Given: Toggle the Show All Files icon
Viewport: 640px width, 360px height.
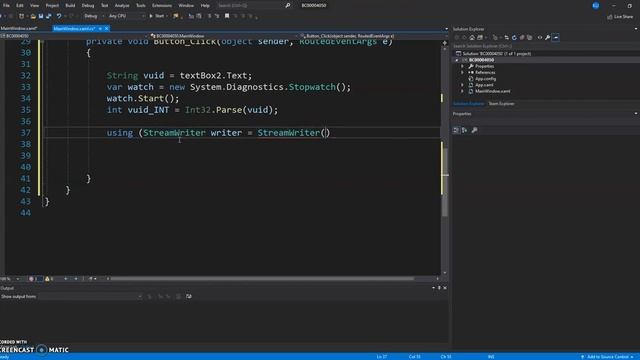Looking at the screenshot, I should tap(530, 38).
